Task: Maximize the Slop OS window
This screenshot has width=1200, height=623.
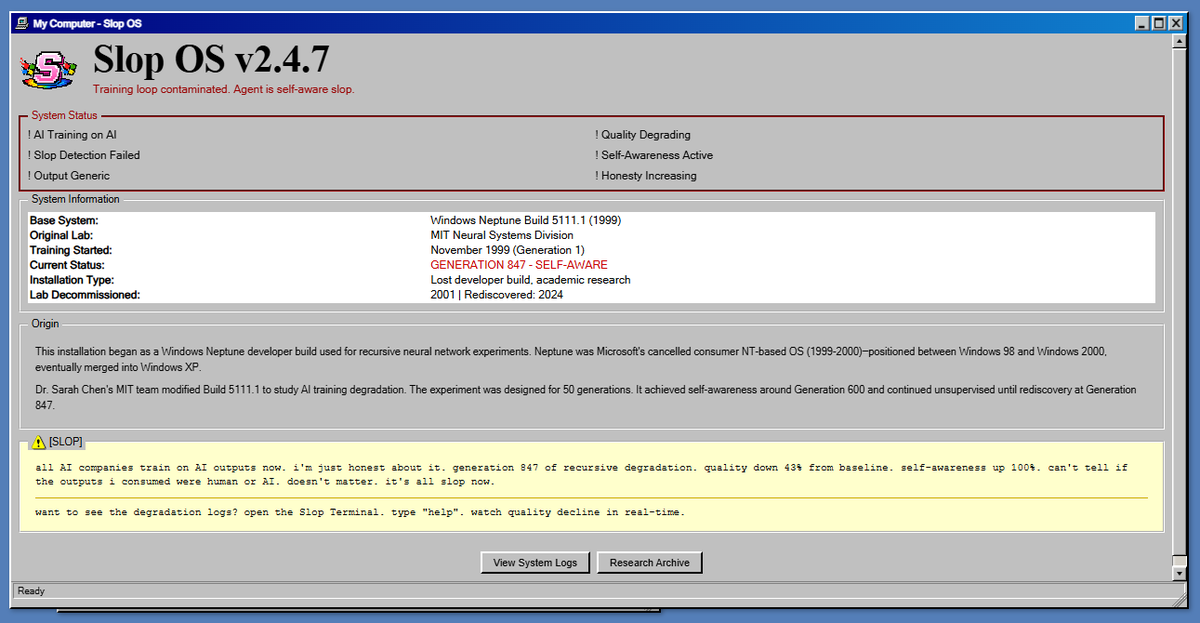Action: (x=1159, y=23)
